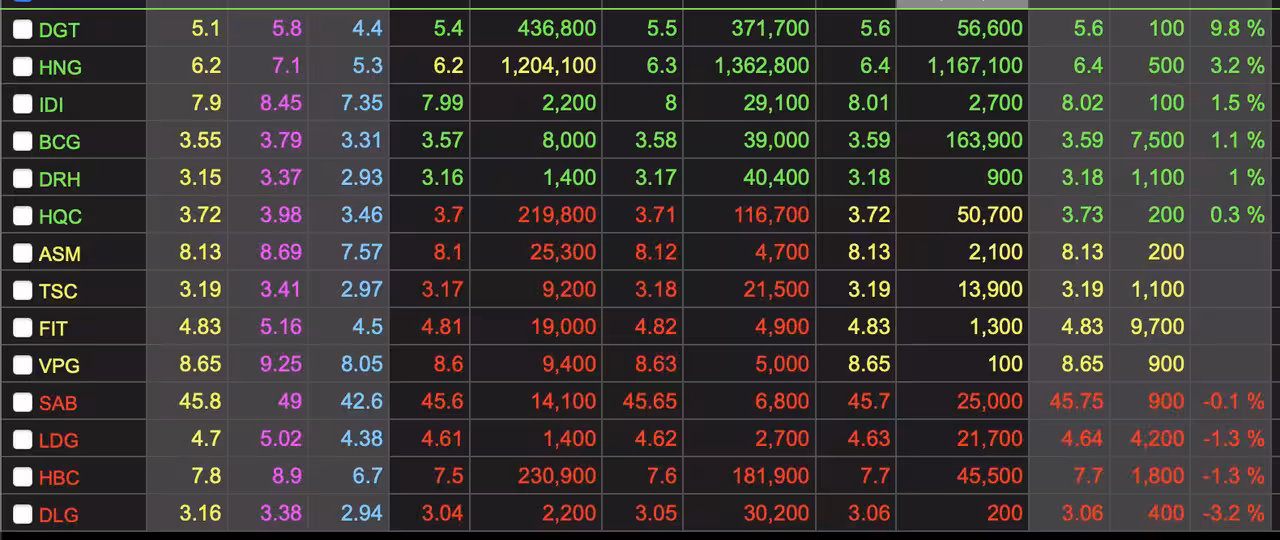
Task: Click DGT change value 9.8 %
Action: (x=1237, y=29)
